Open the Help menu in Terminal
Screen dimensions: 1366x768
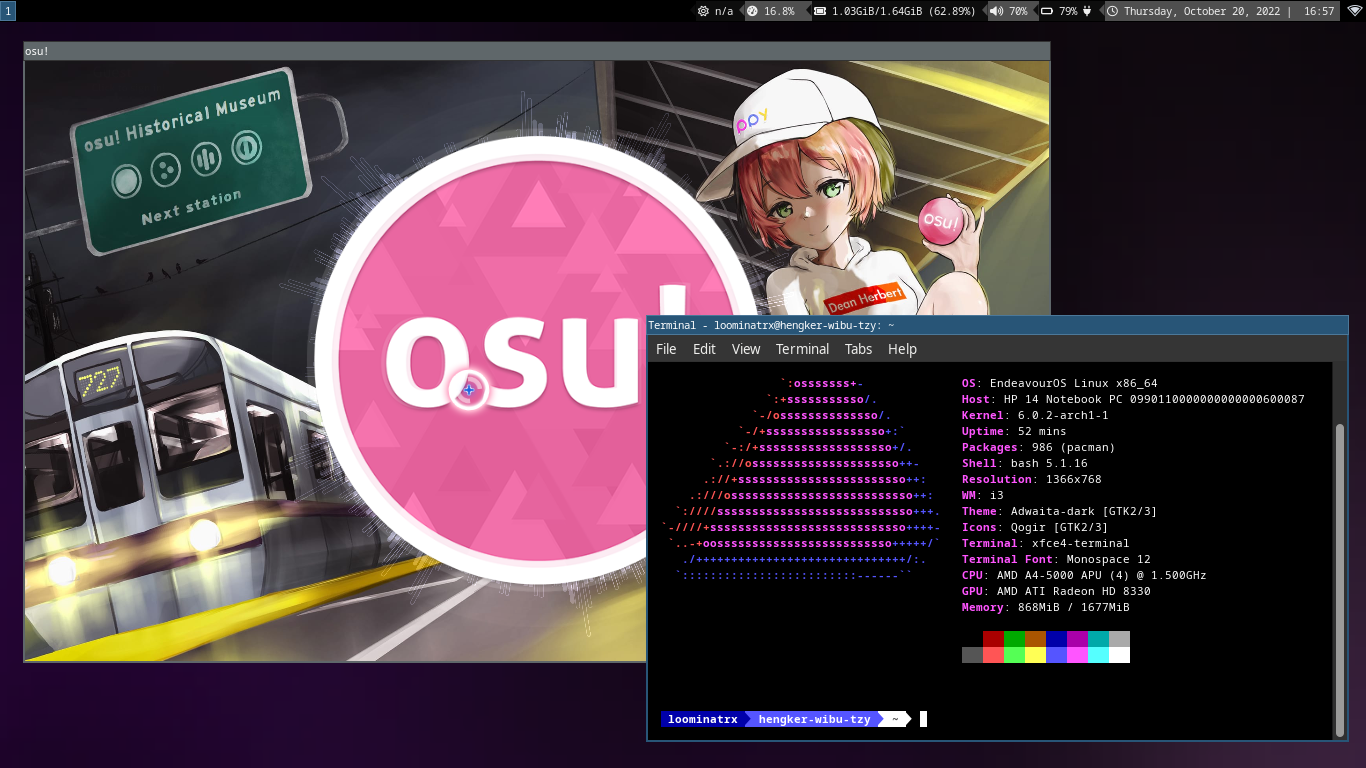pyautogui.click(x=902, y=349)
